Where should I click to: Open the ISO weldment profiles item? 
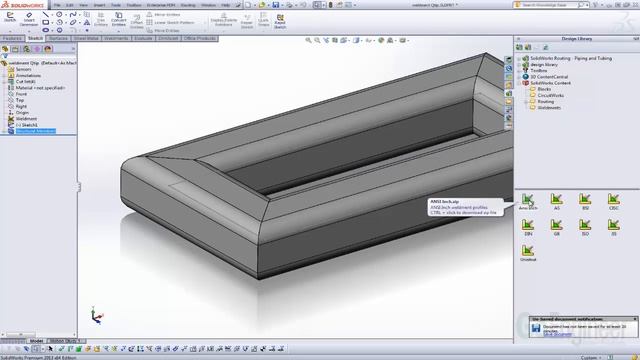585,228
